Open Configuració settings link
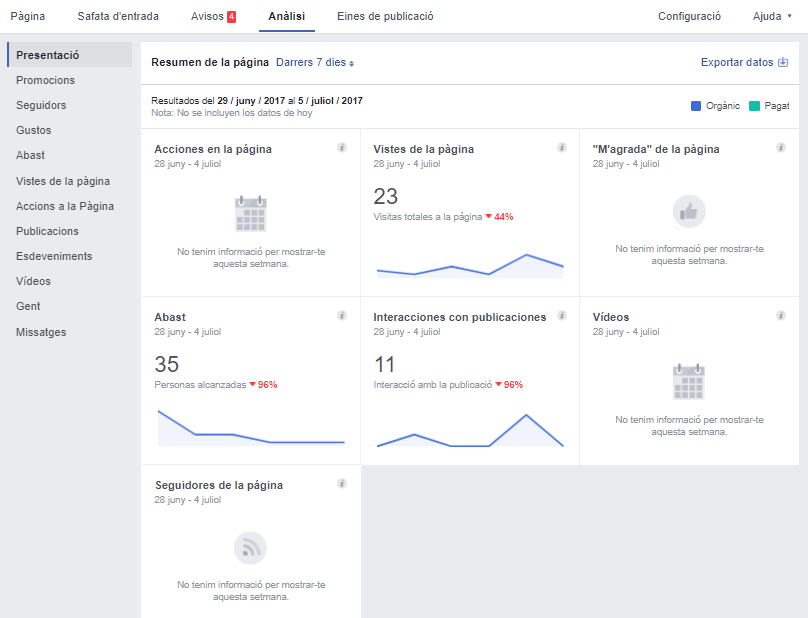808x618 pixels. click(x=689, y=16)
